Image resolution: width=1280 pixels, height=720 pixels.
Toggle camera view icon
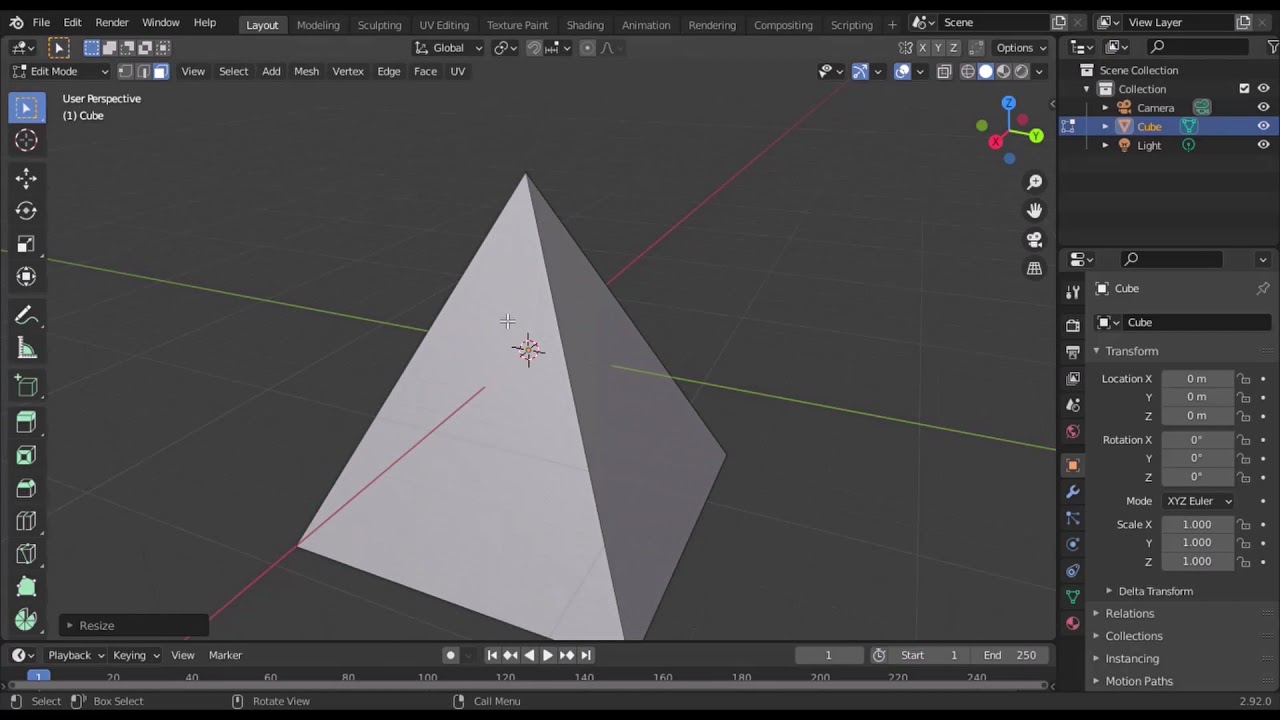point(1034,239)
